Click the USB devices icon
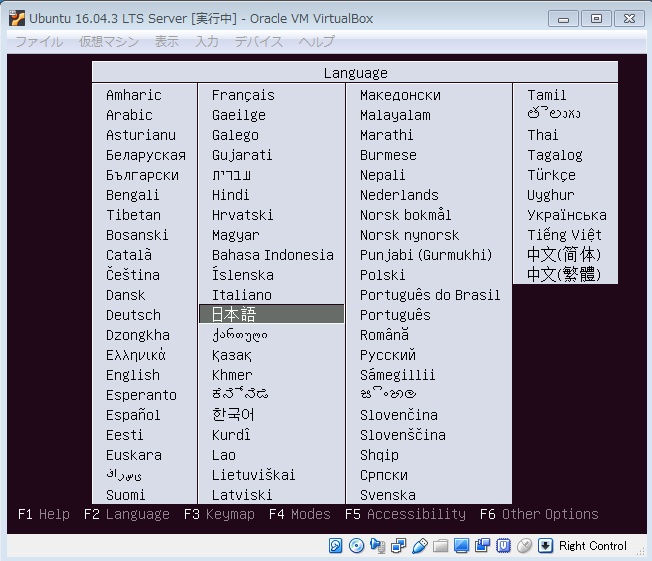652x561 pixels. (x=419, y=546)
